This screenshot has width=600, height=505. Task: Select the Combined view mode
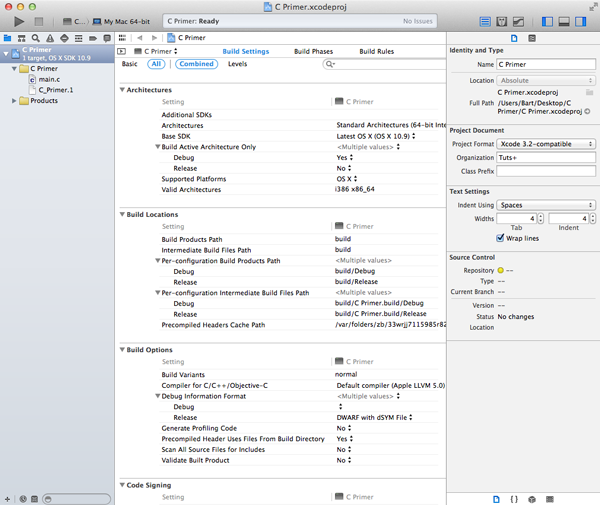tap(196, 64)
